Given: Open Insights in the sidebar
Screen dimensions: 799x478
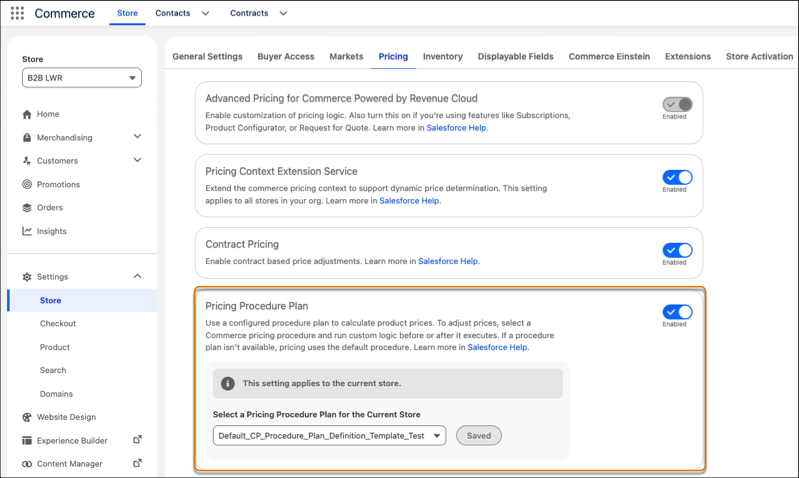Looking at the screenshot, I should (x=51, y=231).
